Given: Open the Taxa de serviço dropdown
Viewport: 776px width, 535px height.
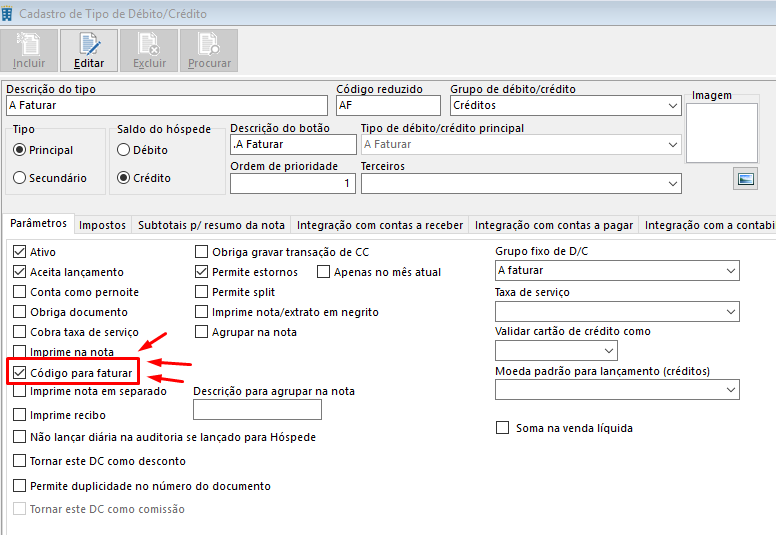Looking at the screenshot, I should [730, 312].
